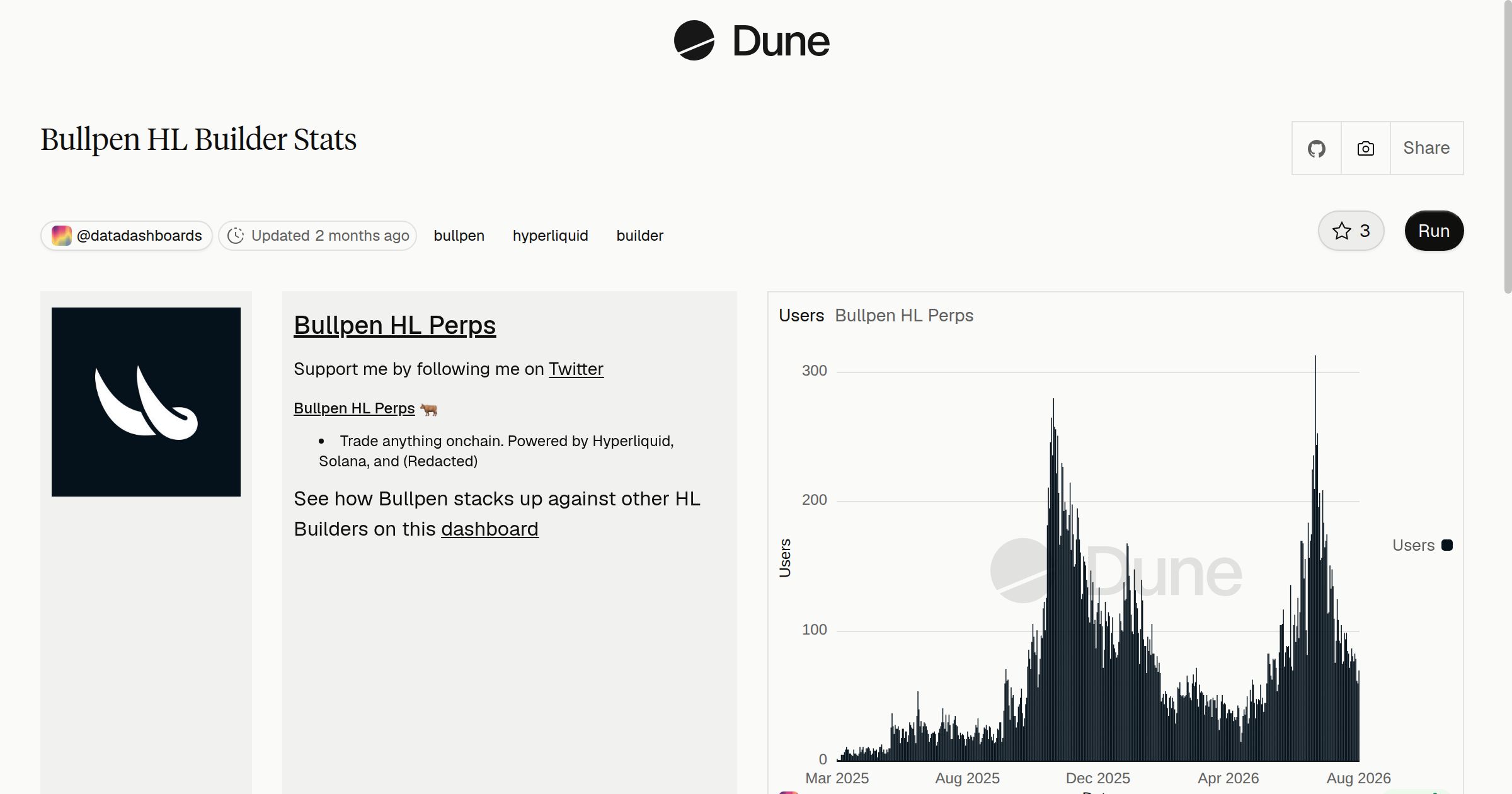
Task: Click the clock icon beside Updated
Action: pyautogui.click(x=236, y=236)
